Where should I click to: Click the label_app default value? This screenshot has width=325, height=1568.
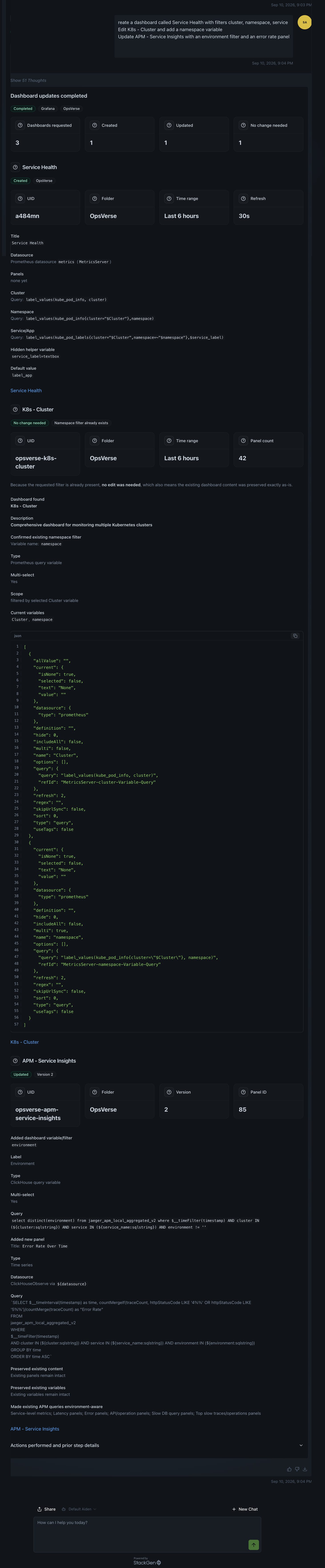[x=22, y=375]
